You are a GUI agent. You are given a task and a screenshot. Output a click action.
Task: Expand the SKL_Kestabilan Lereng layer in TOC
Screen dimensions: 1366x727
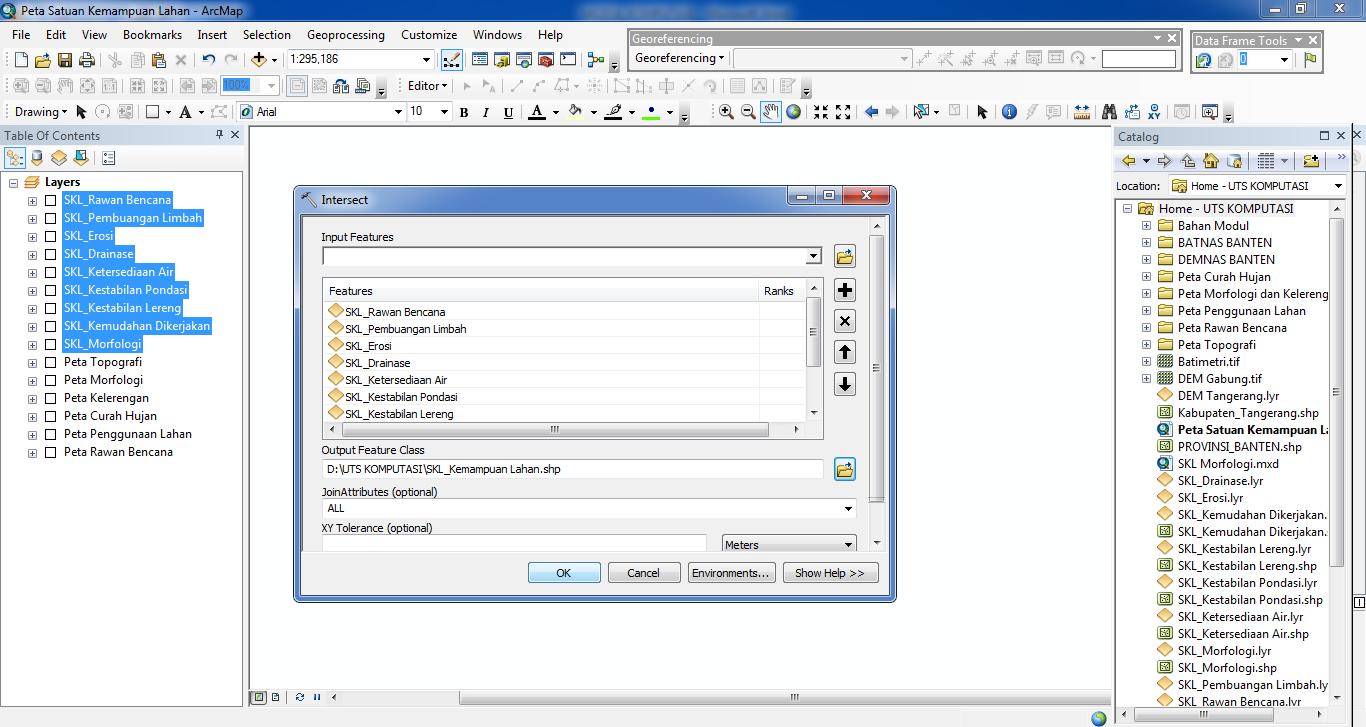(x=32, y=308)
